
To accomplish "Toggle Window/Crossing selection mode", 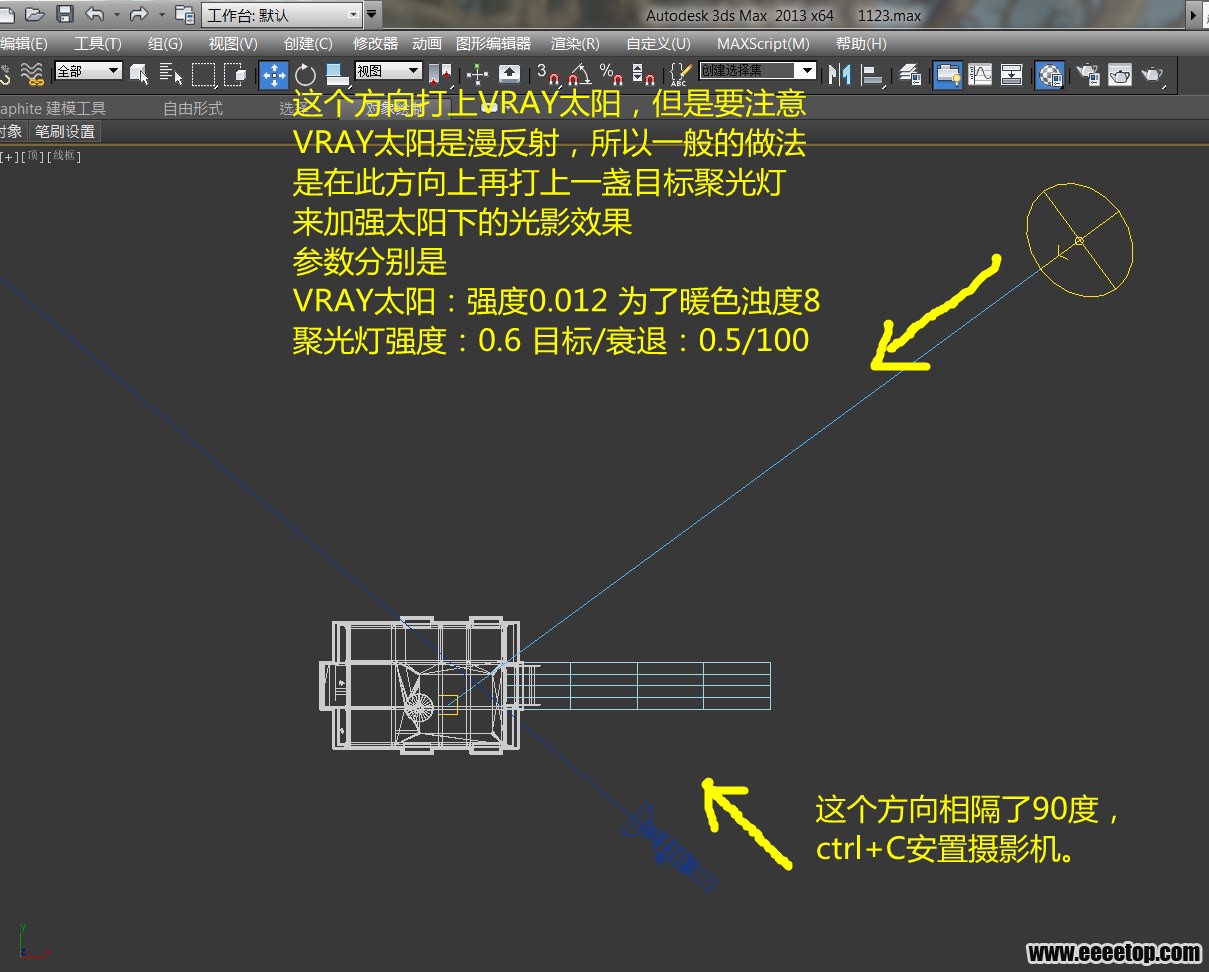I will 235,74.
